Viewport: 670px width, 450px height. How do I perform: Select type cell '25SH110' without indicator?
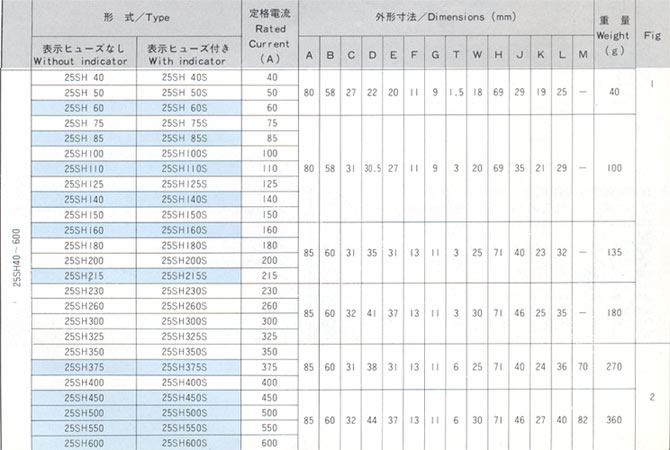click(x=84, y=169)
